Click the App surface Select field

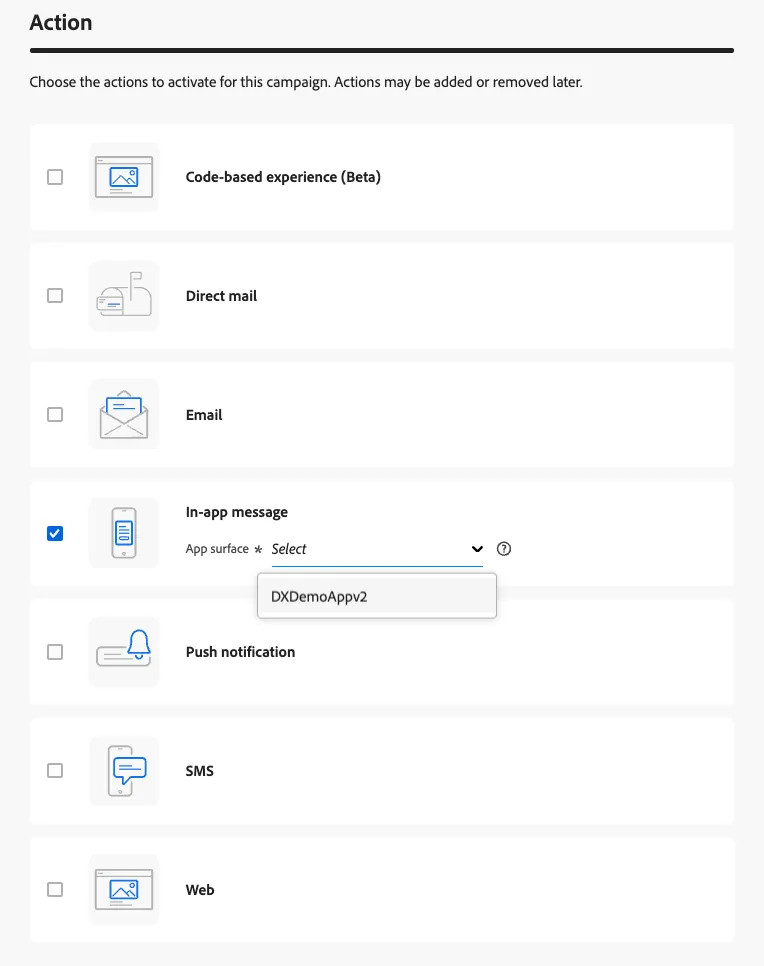point(377,550)
